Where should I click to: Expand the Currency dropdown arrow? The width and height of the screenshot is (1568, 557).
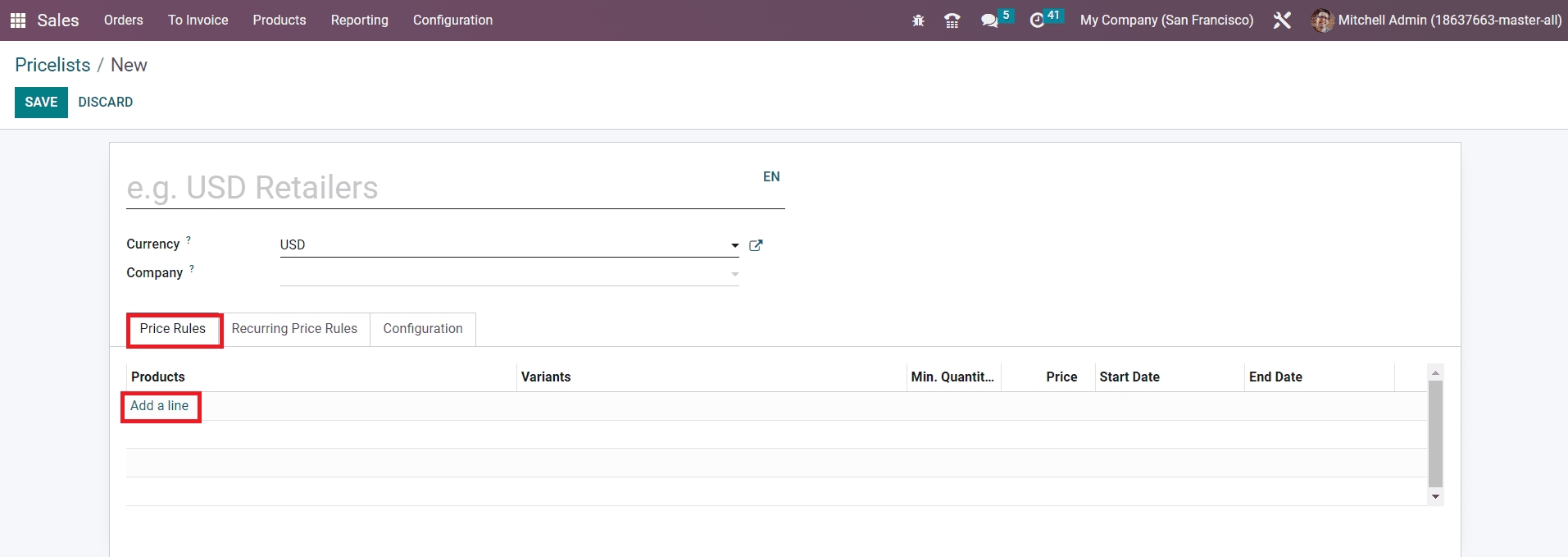click(734, 245)
